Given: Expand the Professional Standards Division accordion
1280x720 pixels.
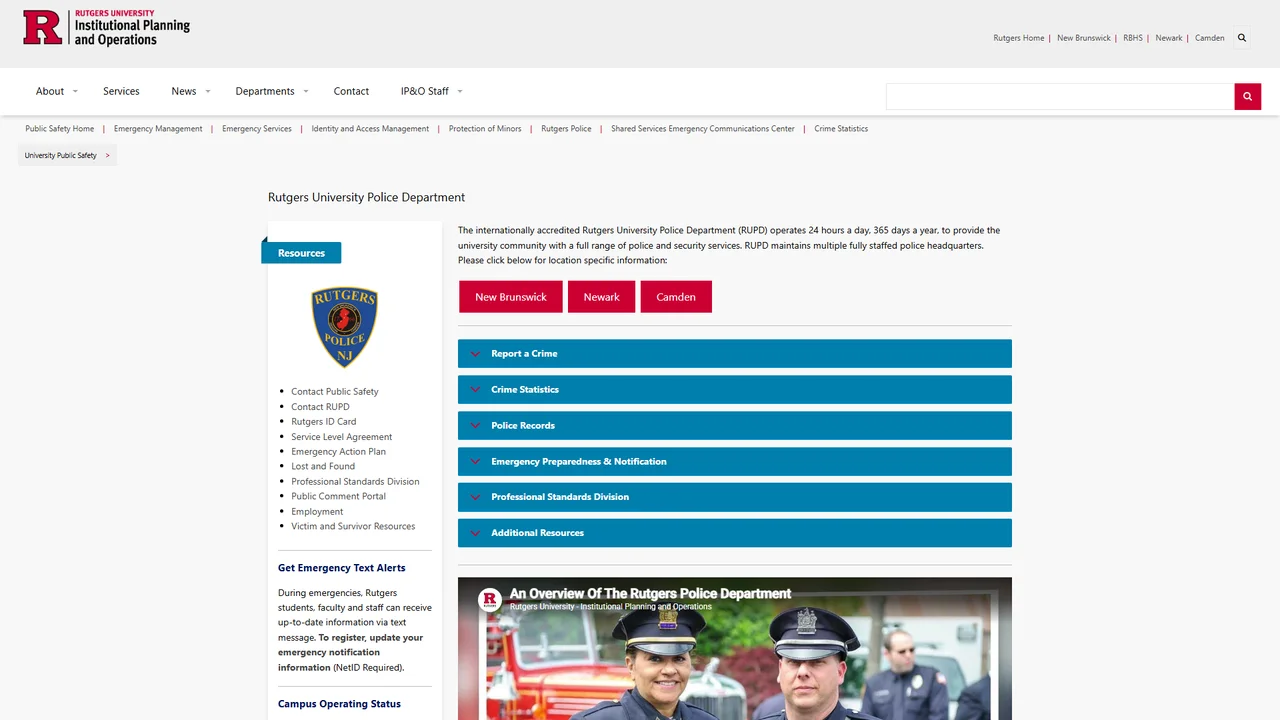Looking at the screenshot, I should coord(735,497).
